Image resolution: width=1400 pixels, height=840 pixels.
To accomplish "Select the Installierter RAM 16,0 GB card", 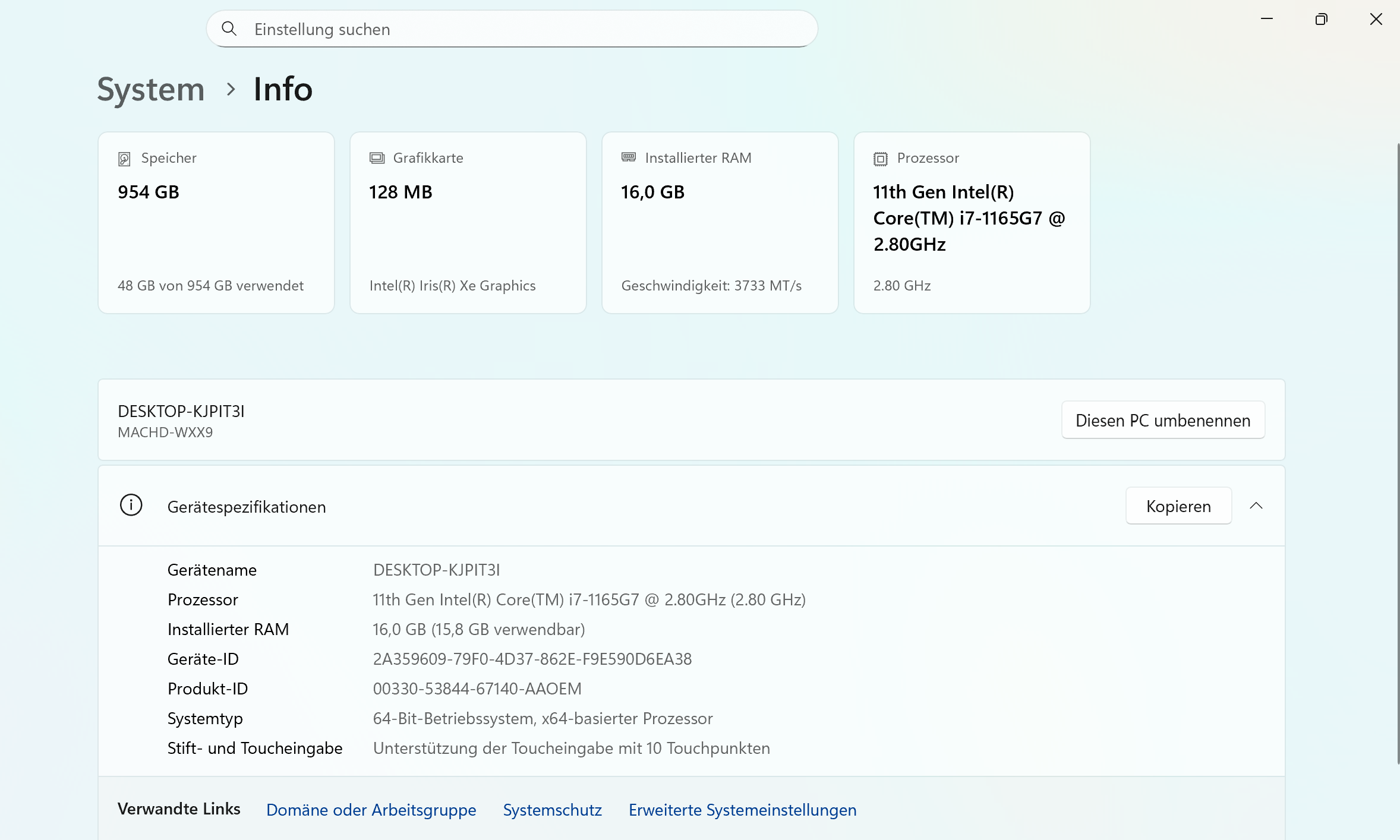I will (720, 223).
